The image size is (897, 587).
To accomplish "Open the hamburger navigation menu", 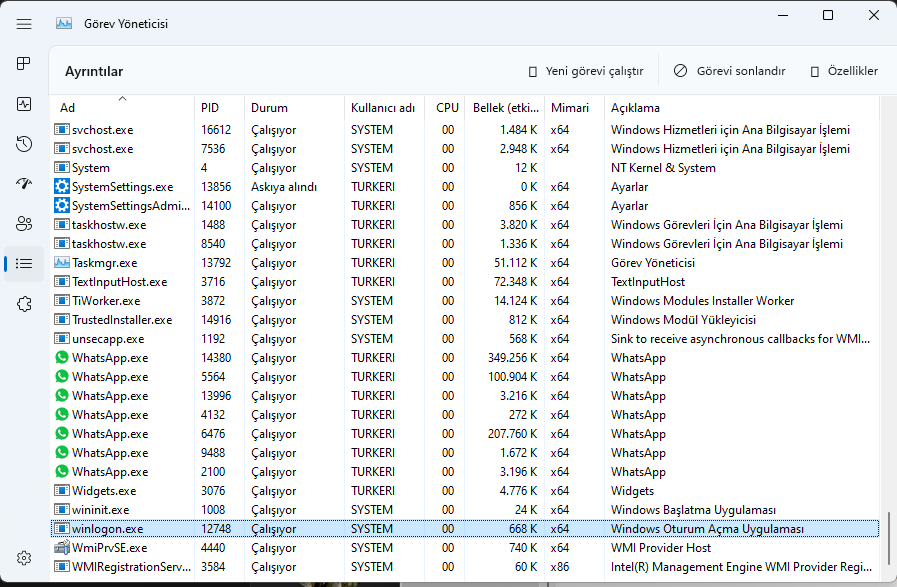I will click(24, 24).
